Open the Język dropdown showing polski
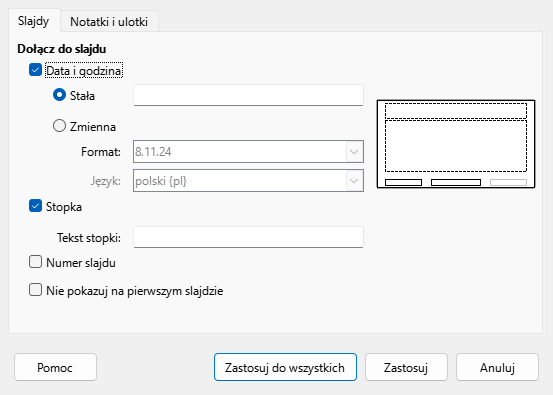Screen dimensions: 553x395 (x=248, y=181)
